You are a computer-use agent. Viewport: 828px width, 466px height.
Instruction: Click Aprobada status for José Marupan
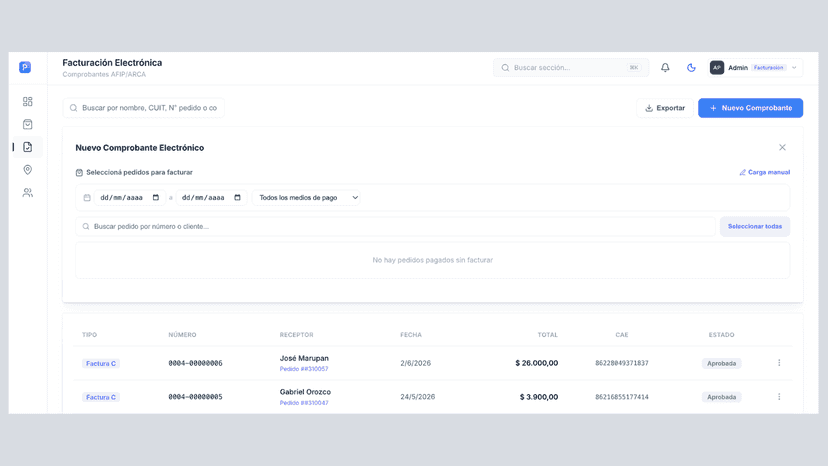point(721,364)
